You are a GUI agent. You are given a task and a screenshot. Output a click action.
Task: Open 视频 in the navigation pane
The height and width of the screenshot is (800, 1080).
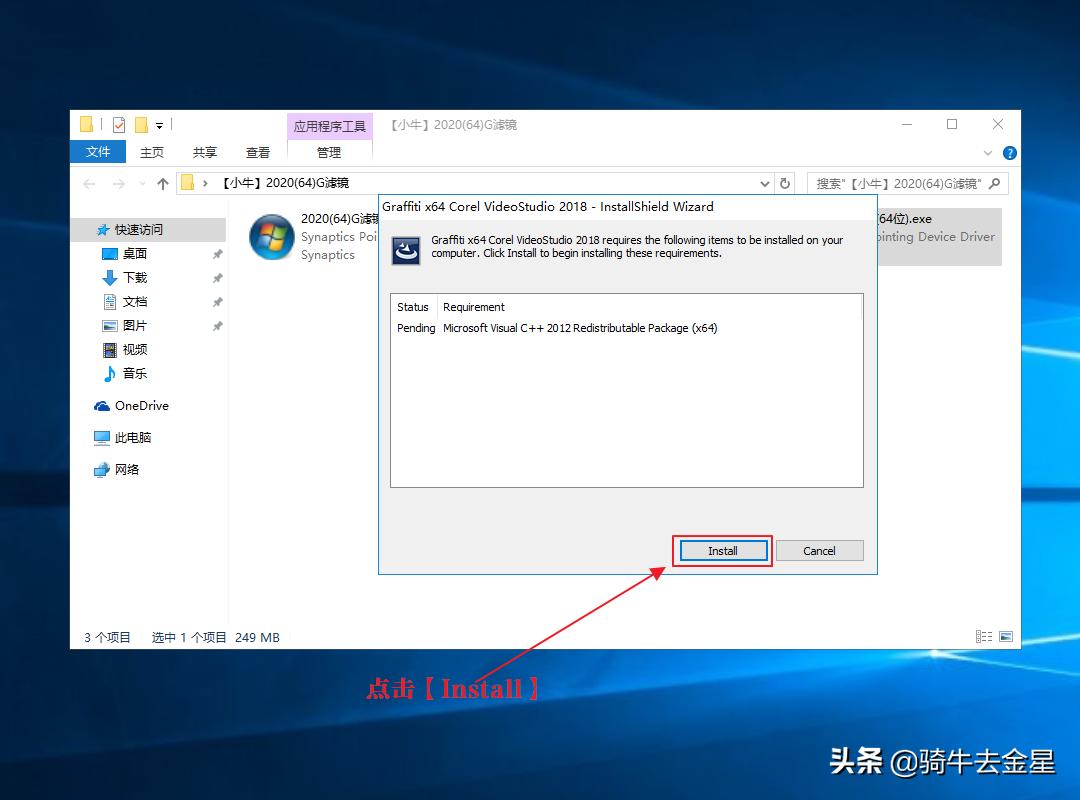pyautogui.click(x=135, y=349)
